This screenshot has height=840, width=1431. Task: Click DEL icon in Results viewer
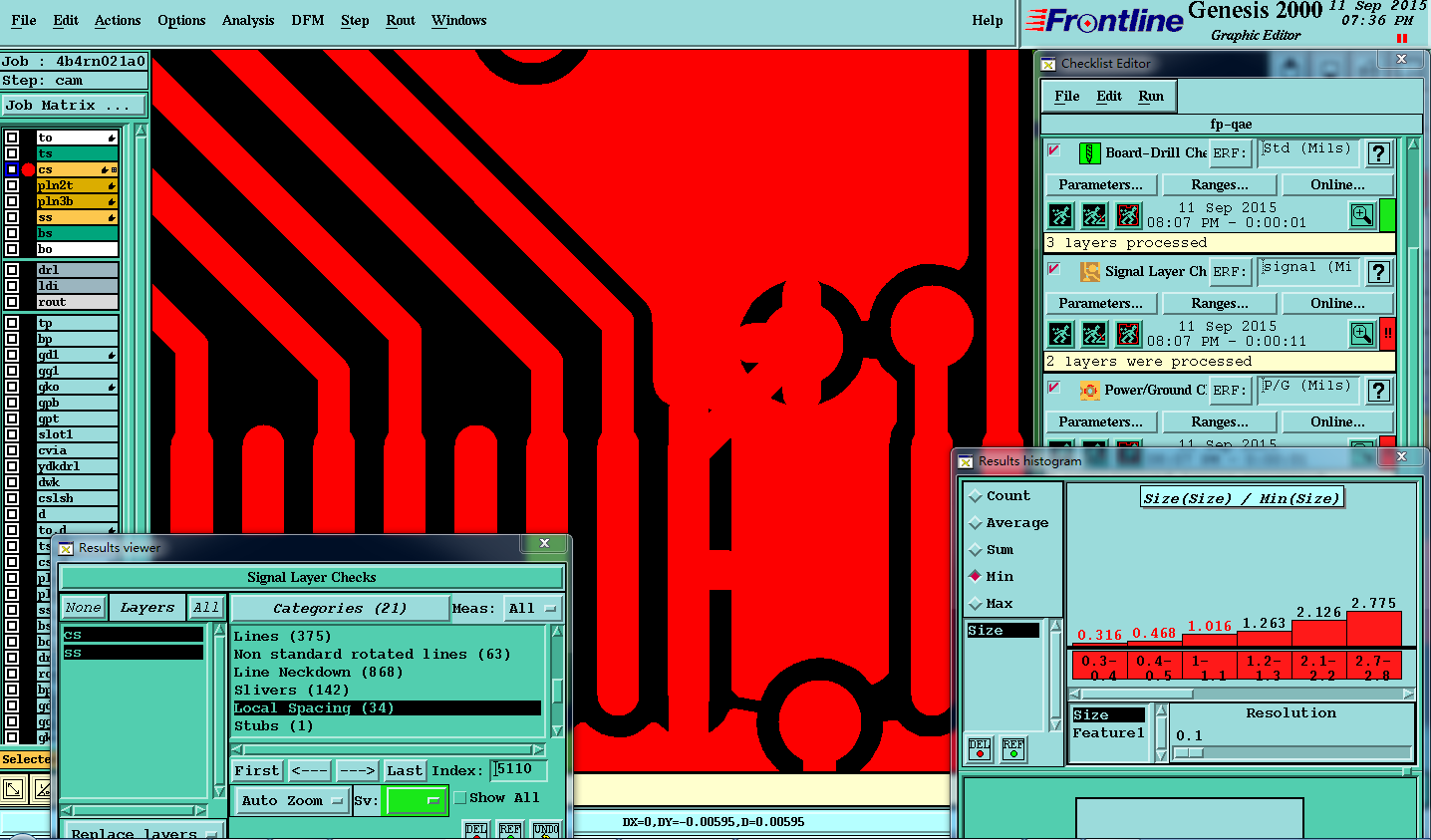(476, 831)
